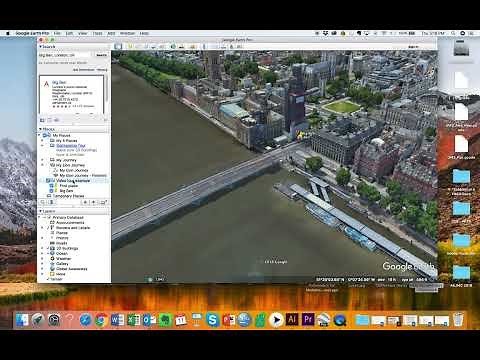Clear search results with the X icon
Viewport: 480px width, 360px height.
[106, 120]
